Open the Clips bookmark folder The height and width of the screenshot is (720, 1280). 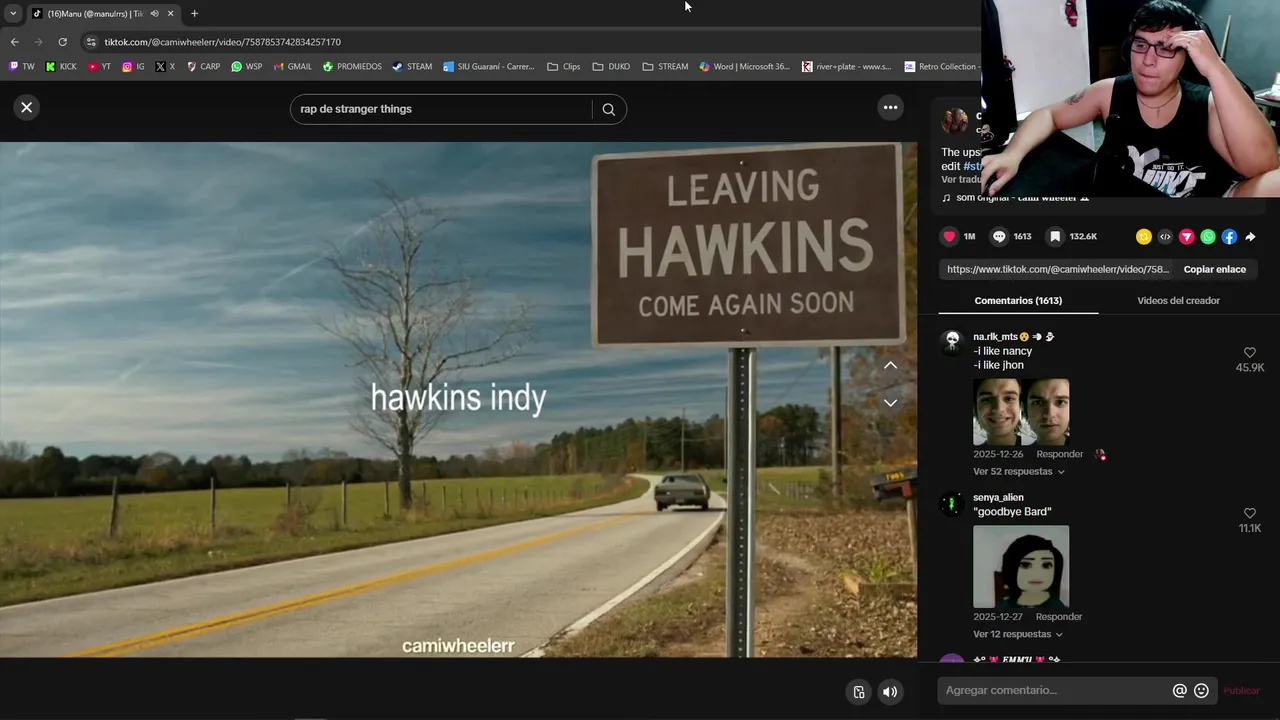pyautogui.click(x=564, y=67)
